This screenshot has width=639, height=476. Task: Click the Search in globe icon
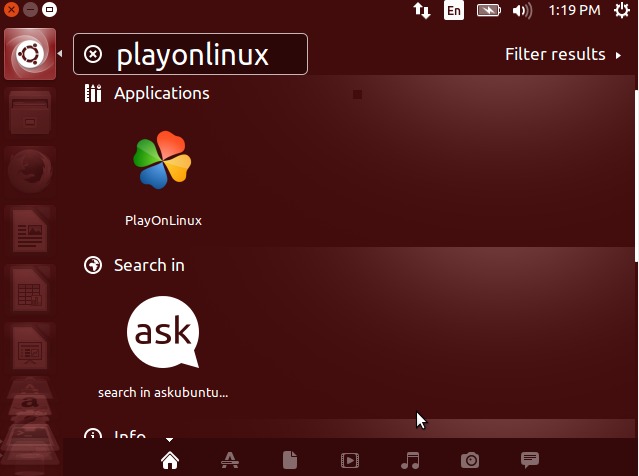click(93, 265)
